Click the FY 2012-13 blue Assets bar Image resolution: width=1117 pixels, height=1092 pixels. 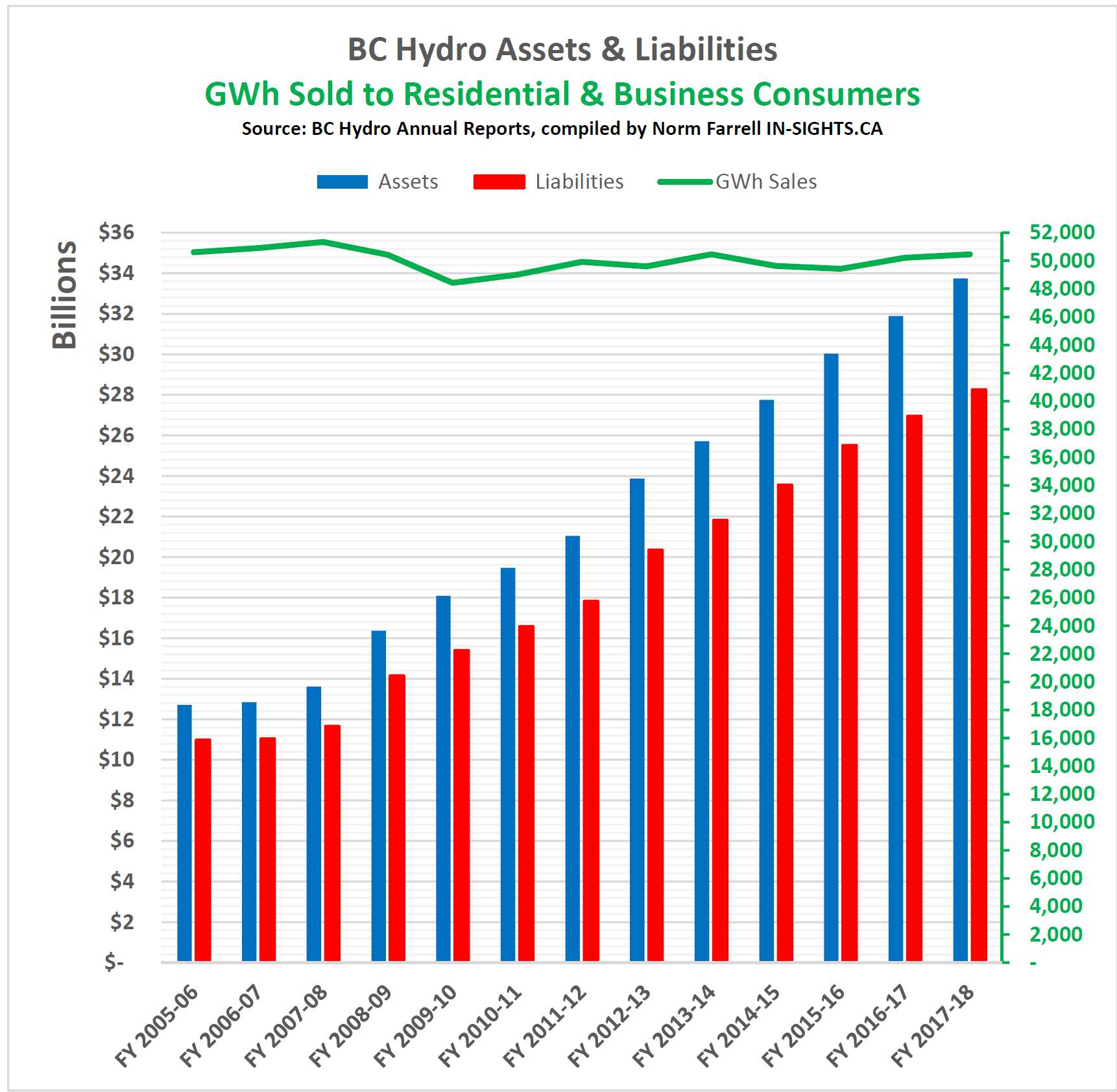(x=637, y=719)
